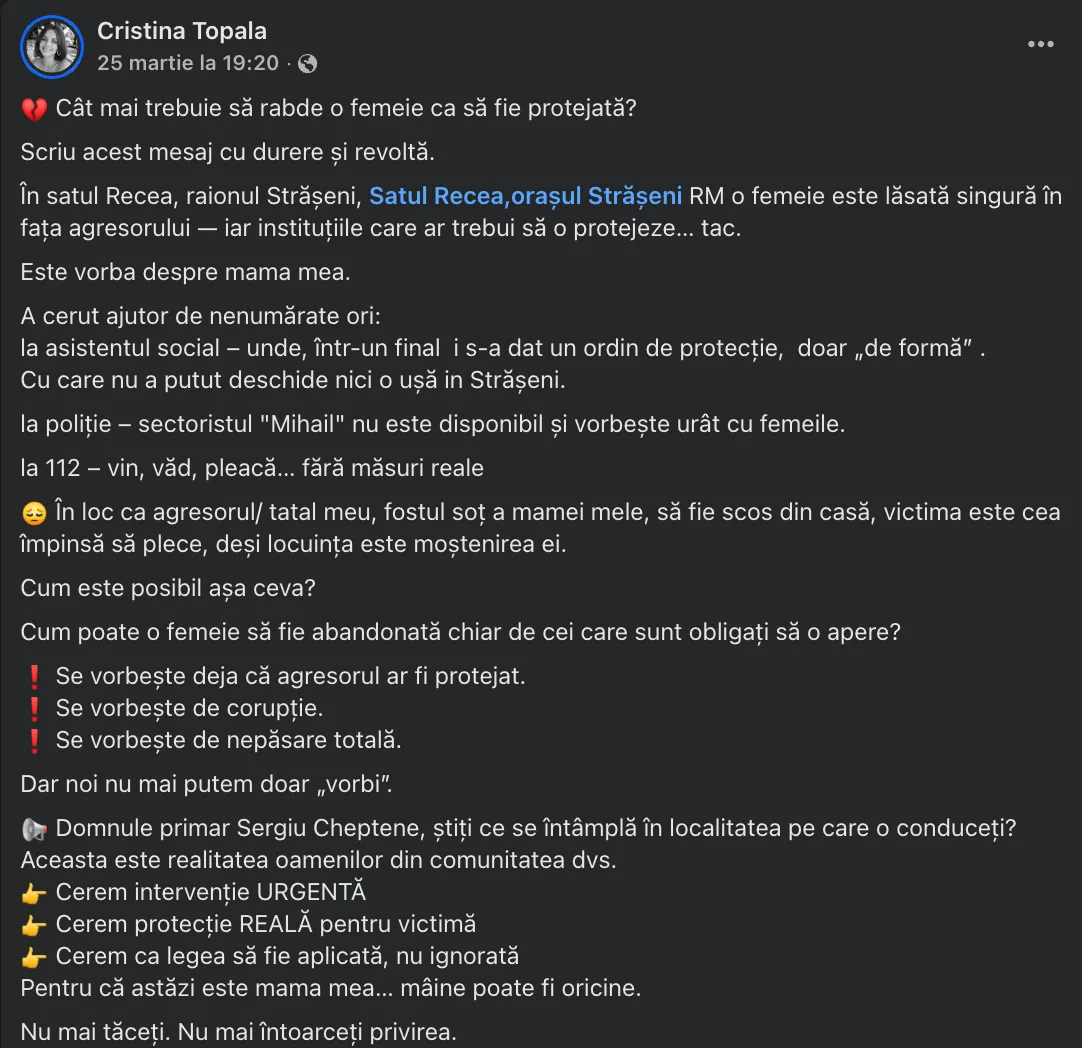Click the megaphone emoji before "Domnule primar"
The image size is (1082, 1048).
(x=33, y=829)
